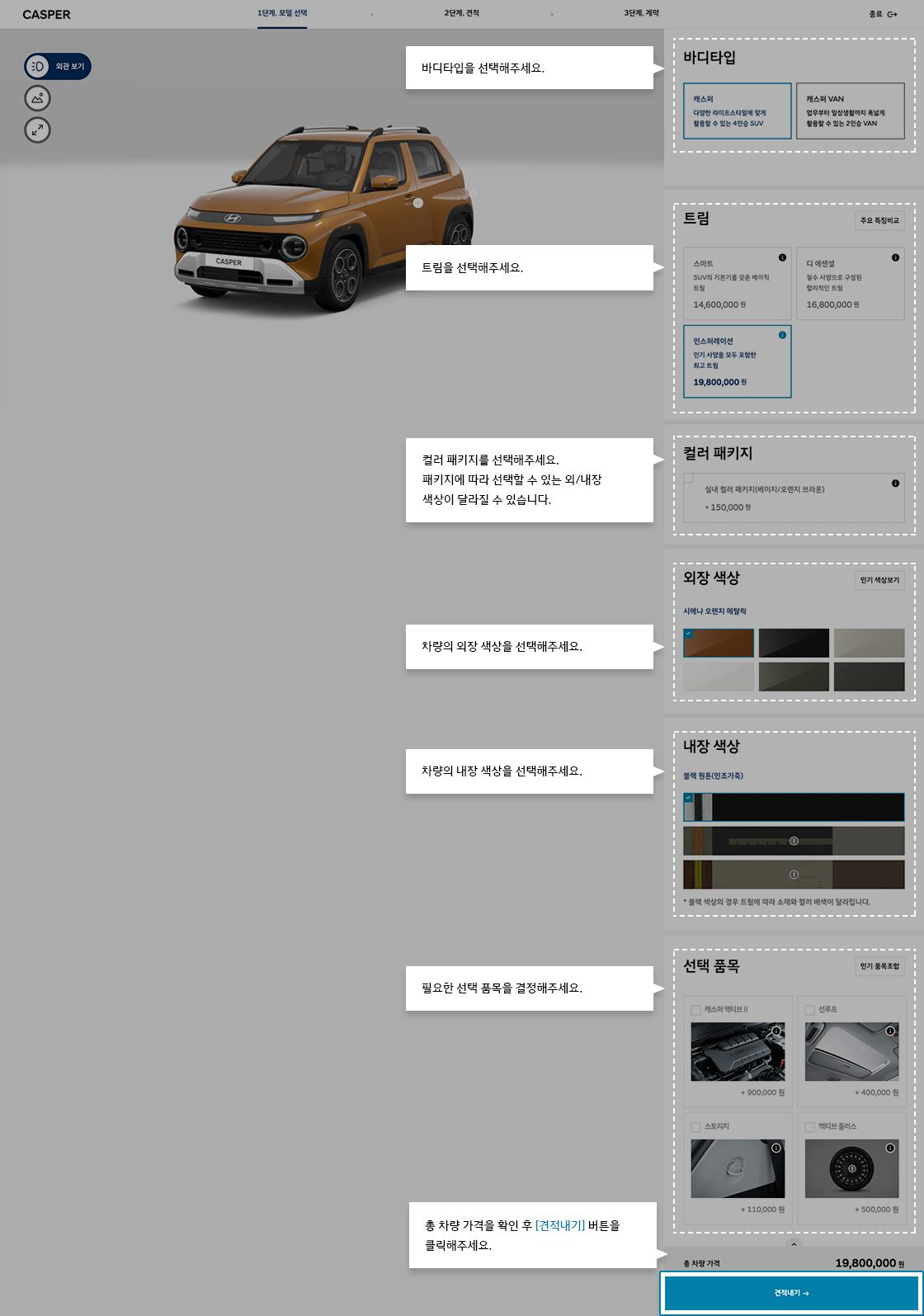Open info icon on the 디 에센셜 trim
Screen dimensions: 924x1316
click(895, 257)
